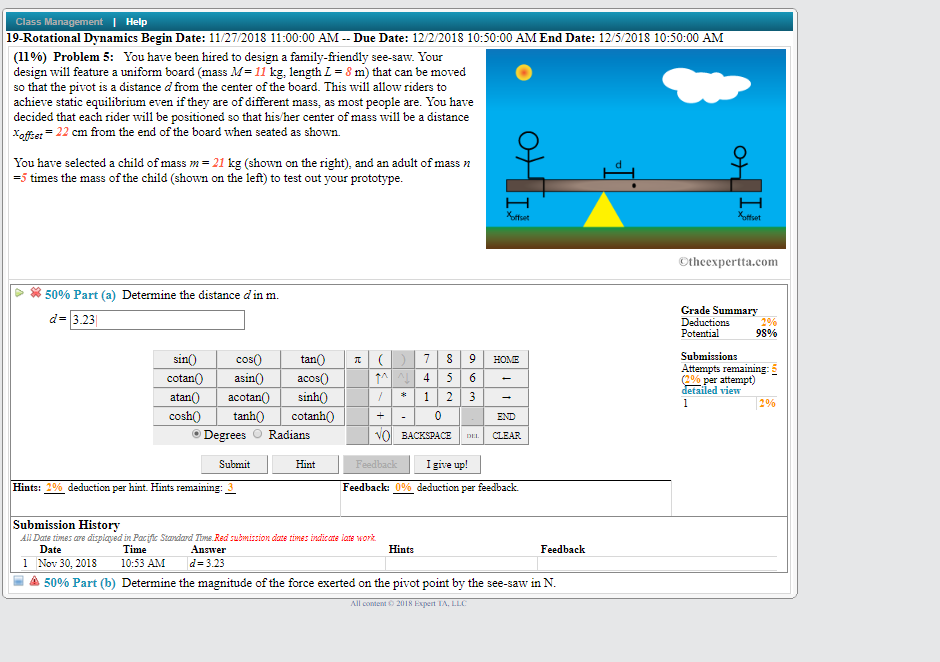Open the Hint for this problem
The width and height of the screenshot is (940, 662).
click(305, 464)
